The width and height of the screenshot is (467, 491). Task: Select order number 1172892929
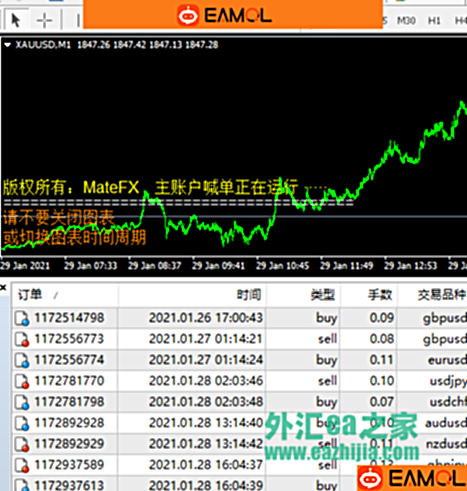[69, 444]
